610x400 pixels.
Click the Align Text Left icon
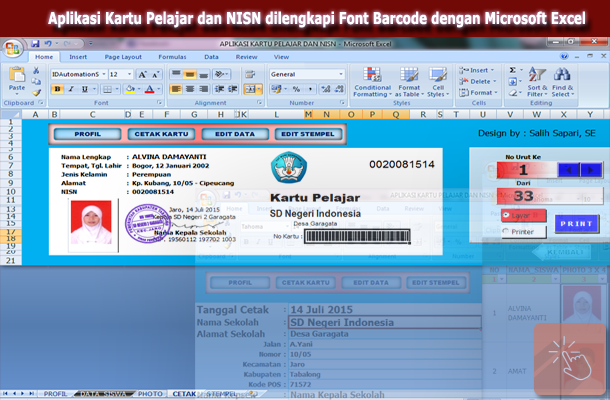coord(176,89)
